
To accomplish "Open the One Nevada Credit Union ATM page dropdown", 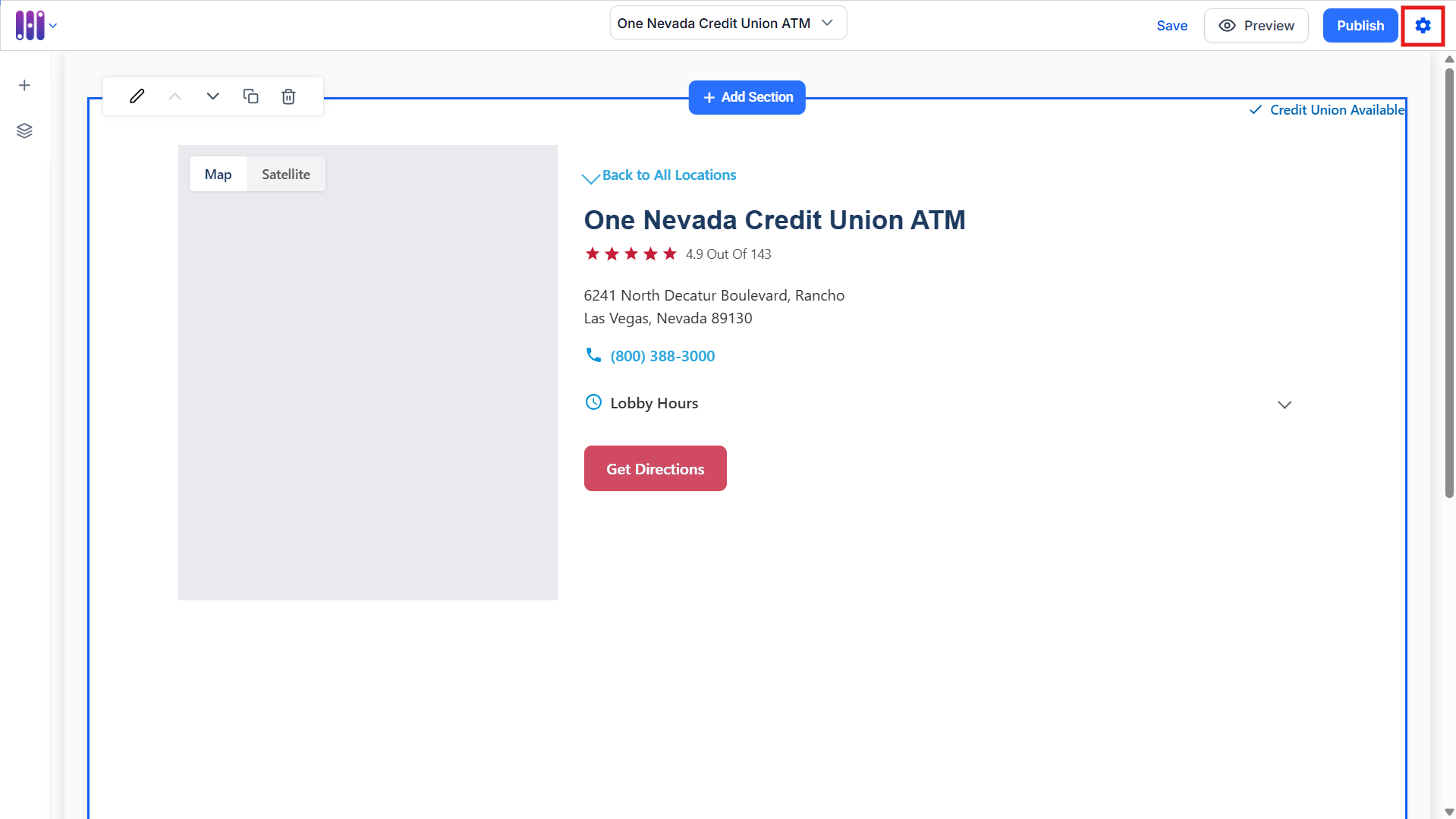I will tap(728, 24).
